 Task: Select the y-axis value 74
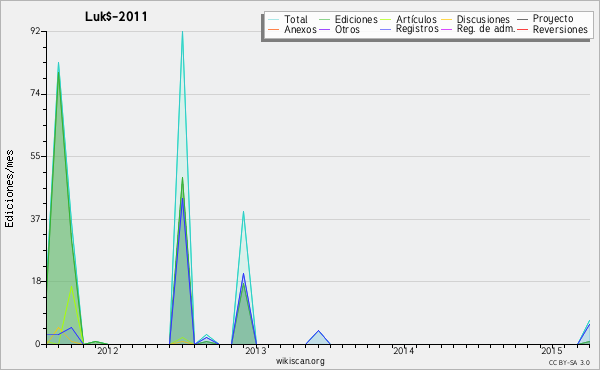35,94
